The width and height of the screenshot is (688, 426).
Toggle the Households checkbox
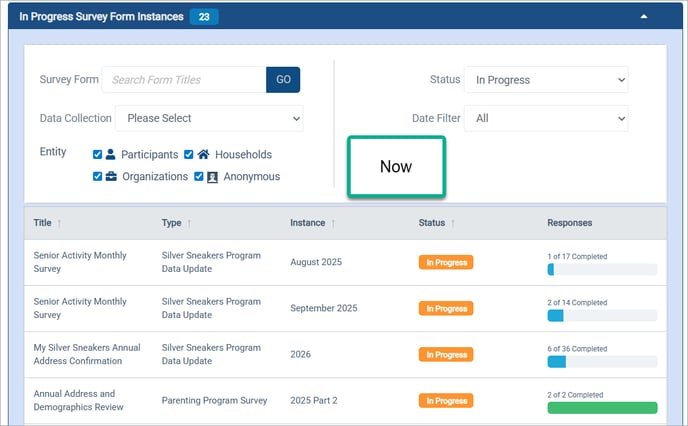[x=188, y=155]
